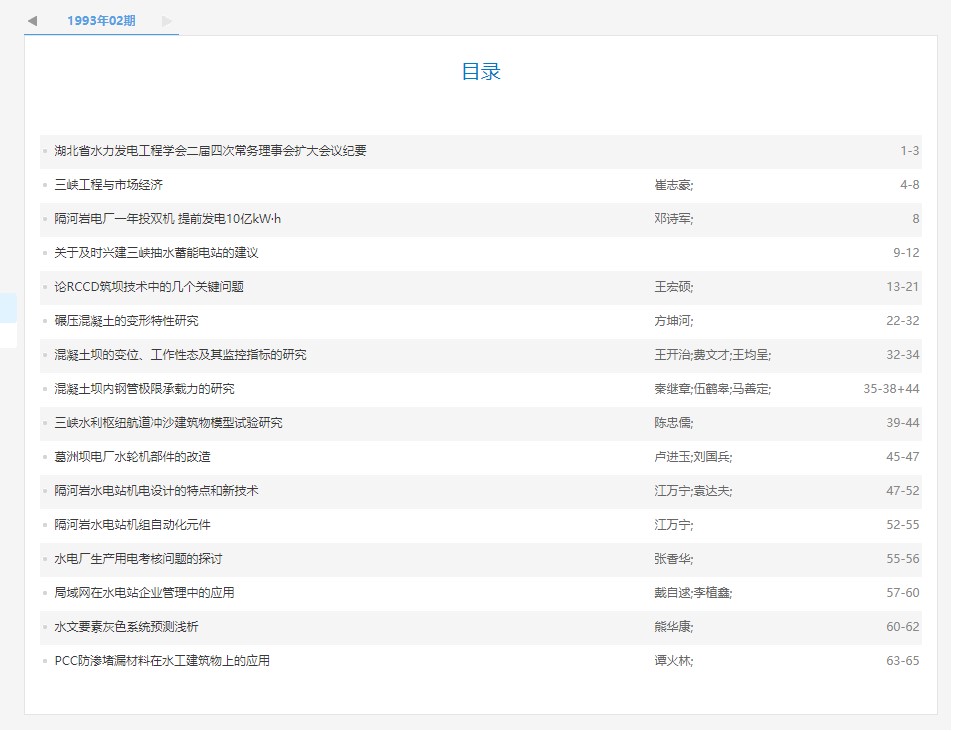Click author 方坤河

pyautogui.click(x=674, y=321)
